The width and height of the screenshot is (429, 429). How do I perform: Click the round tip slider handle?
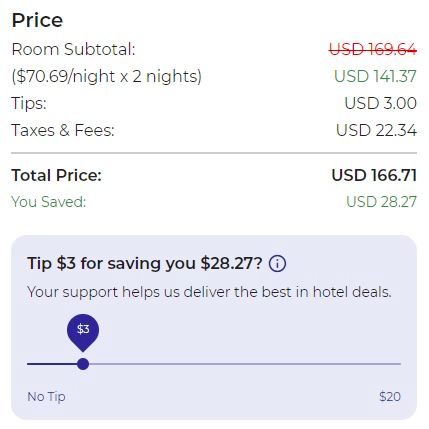[x=83, y=364]
